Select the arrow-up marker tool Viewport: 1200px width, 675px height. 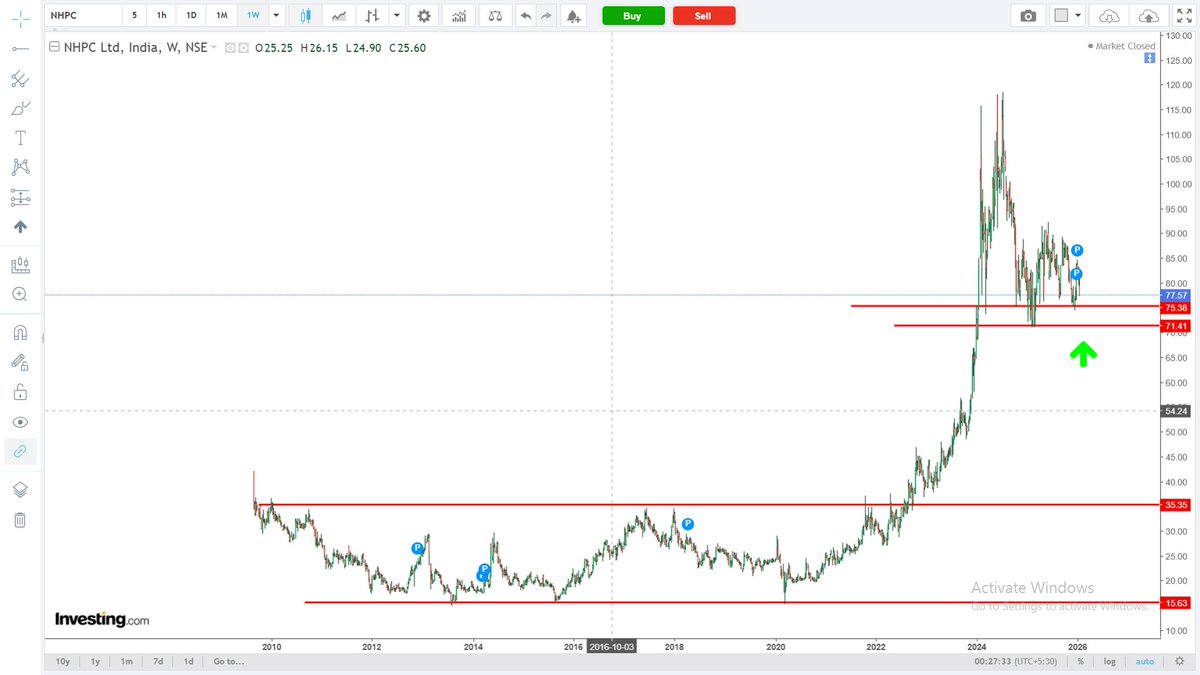[20, 227]
